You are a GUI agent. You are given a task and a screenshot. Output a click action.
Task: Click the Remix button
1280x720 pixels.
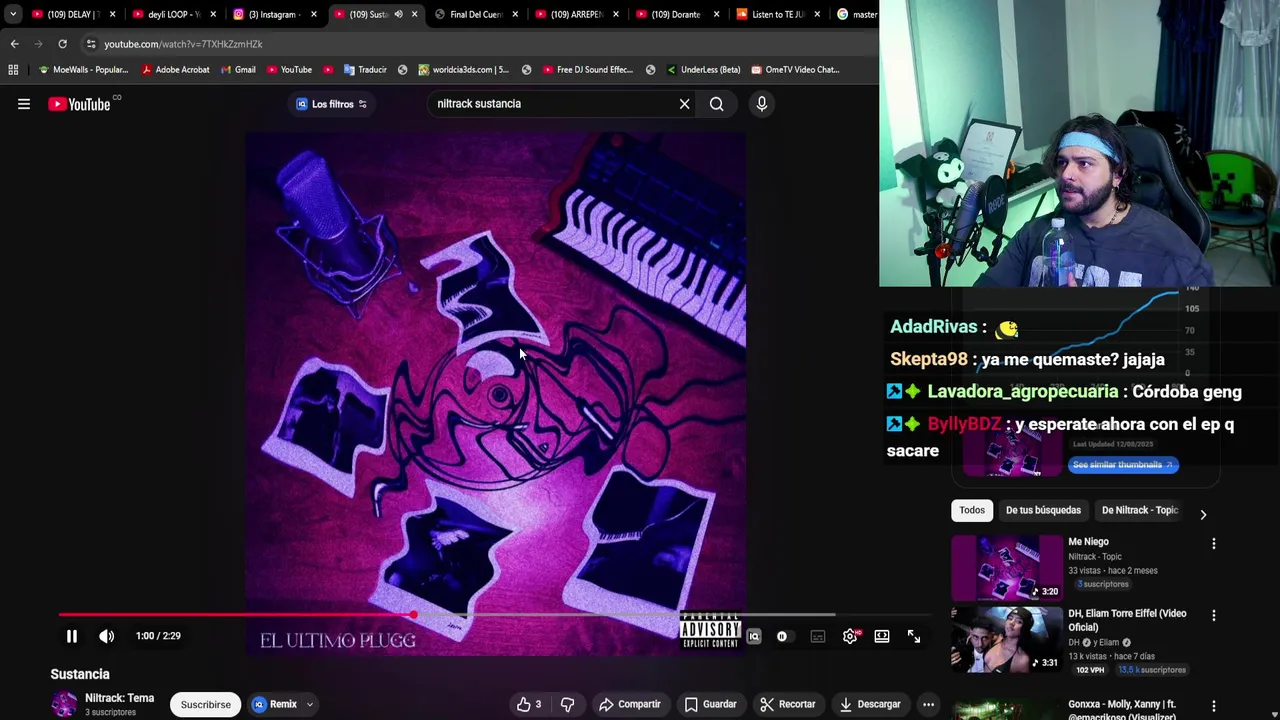click(x=275, y=704)
